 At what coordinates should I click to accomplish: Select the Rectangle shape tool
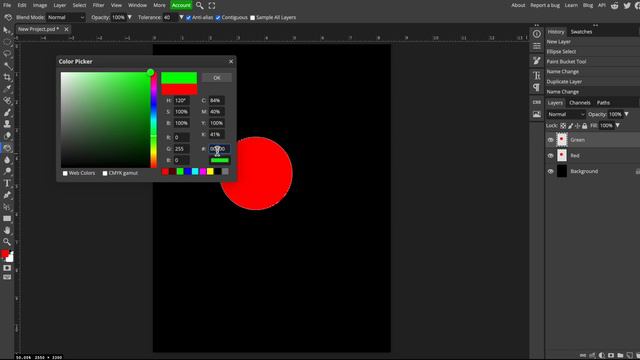point(7,219)
